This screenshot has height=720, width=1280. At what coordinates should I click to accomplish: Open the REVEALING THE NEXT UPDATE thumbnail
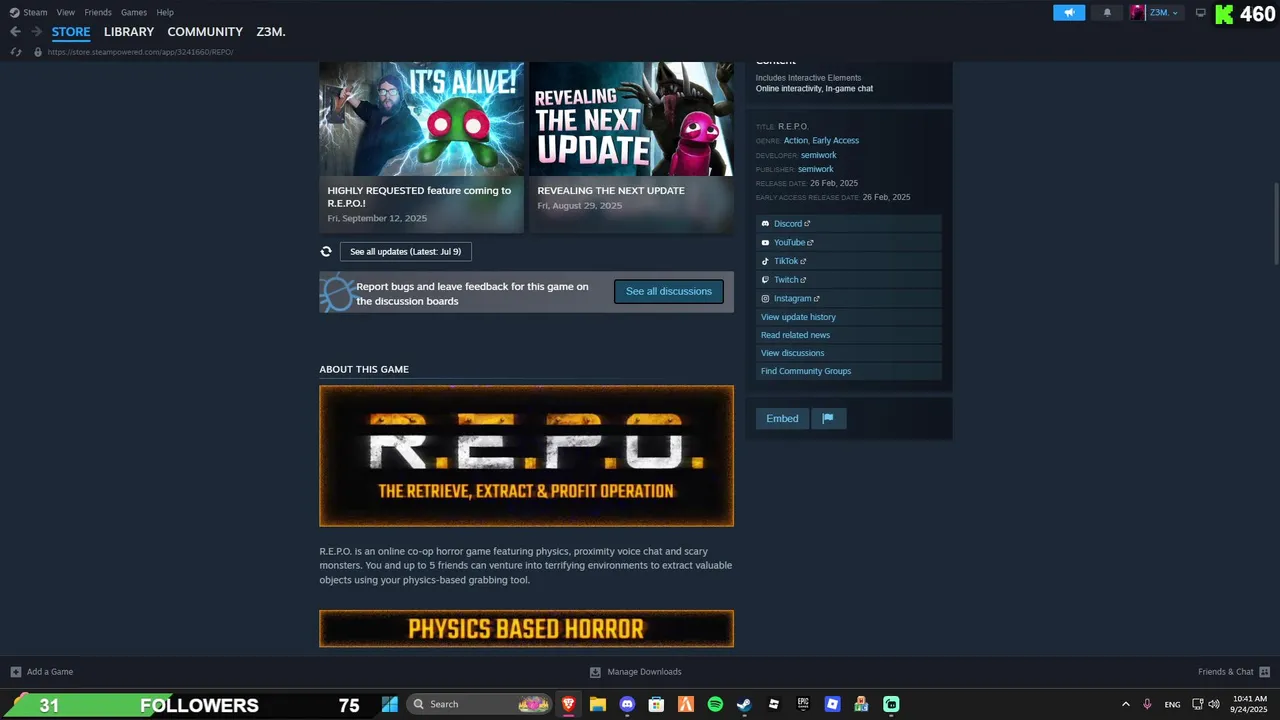click(x=631, y=119)
